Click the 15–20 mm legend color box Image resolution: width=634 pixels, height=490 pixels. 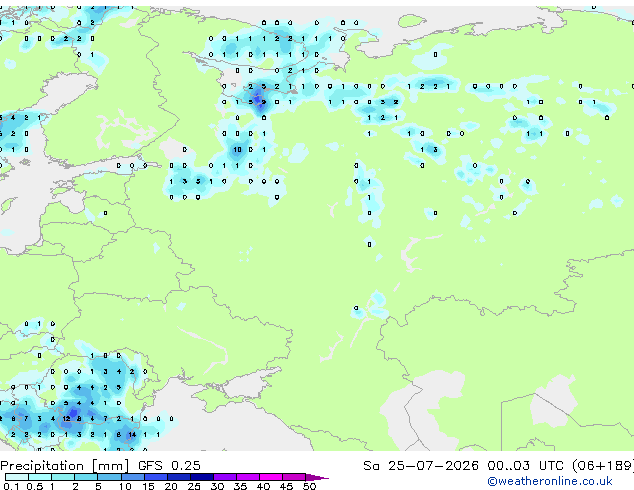(x=155, y=477)
